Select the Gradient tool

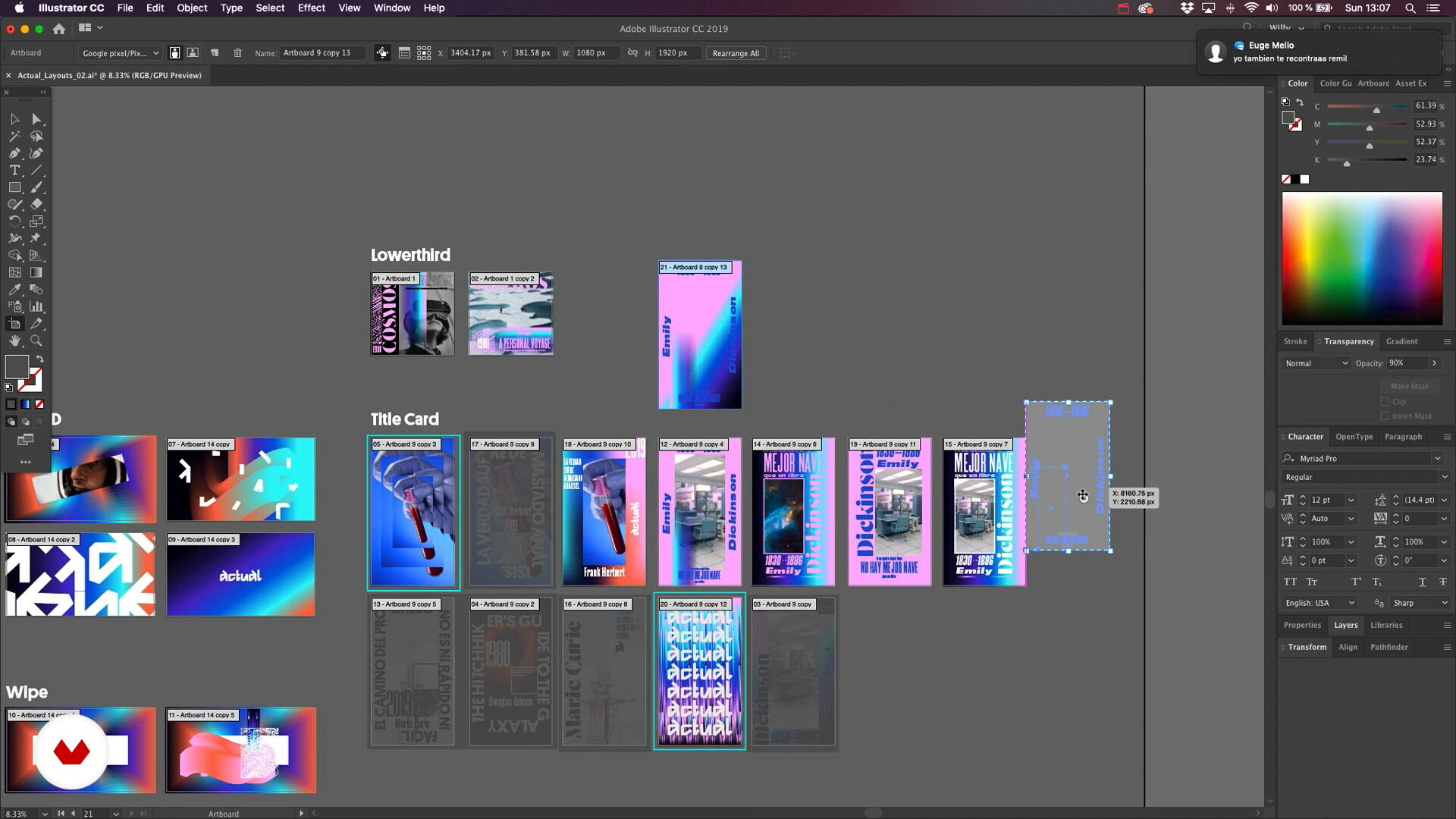click(36, 272)
